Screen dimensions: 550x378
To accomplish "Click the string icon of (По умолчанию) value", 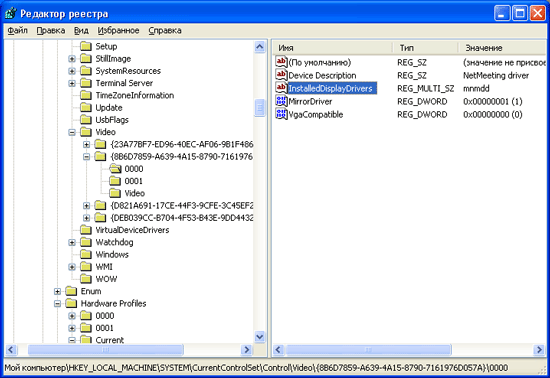I will 281,62.
